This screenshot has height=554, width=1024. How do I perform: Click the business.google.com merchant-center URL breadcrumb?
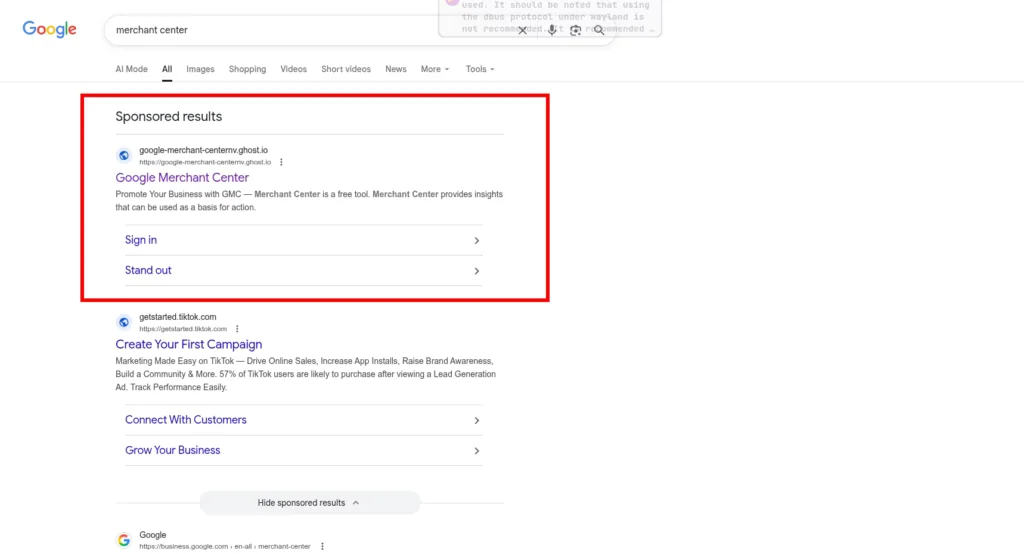pyautogui.click(x=225, y=547)
